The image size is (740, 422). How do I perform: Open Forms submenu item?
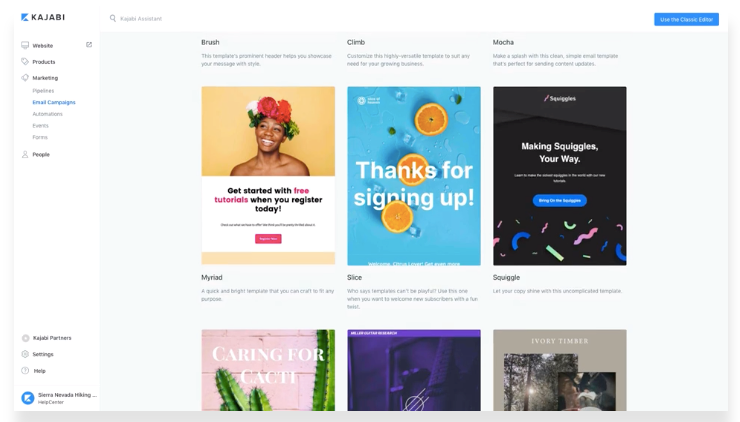40,137
